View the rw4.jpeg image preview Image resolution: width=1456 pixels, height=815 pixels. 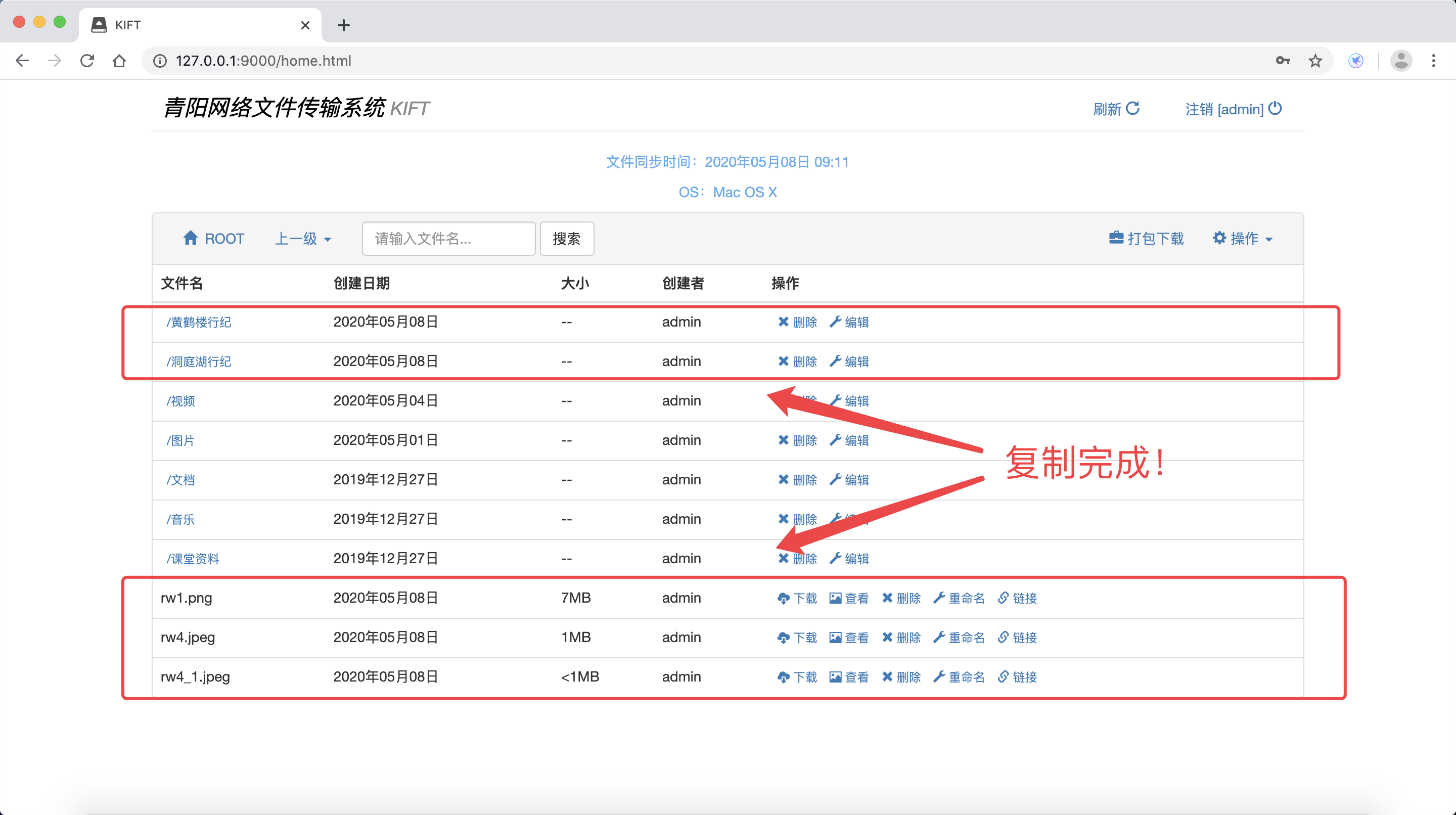pyautogui.click(x=848, y=638)
